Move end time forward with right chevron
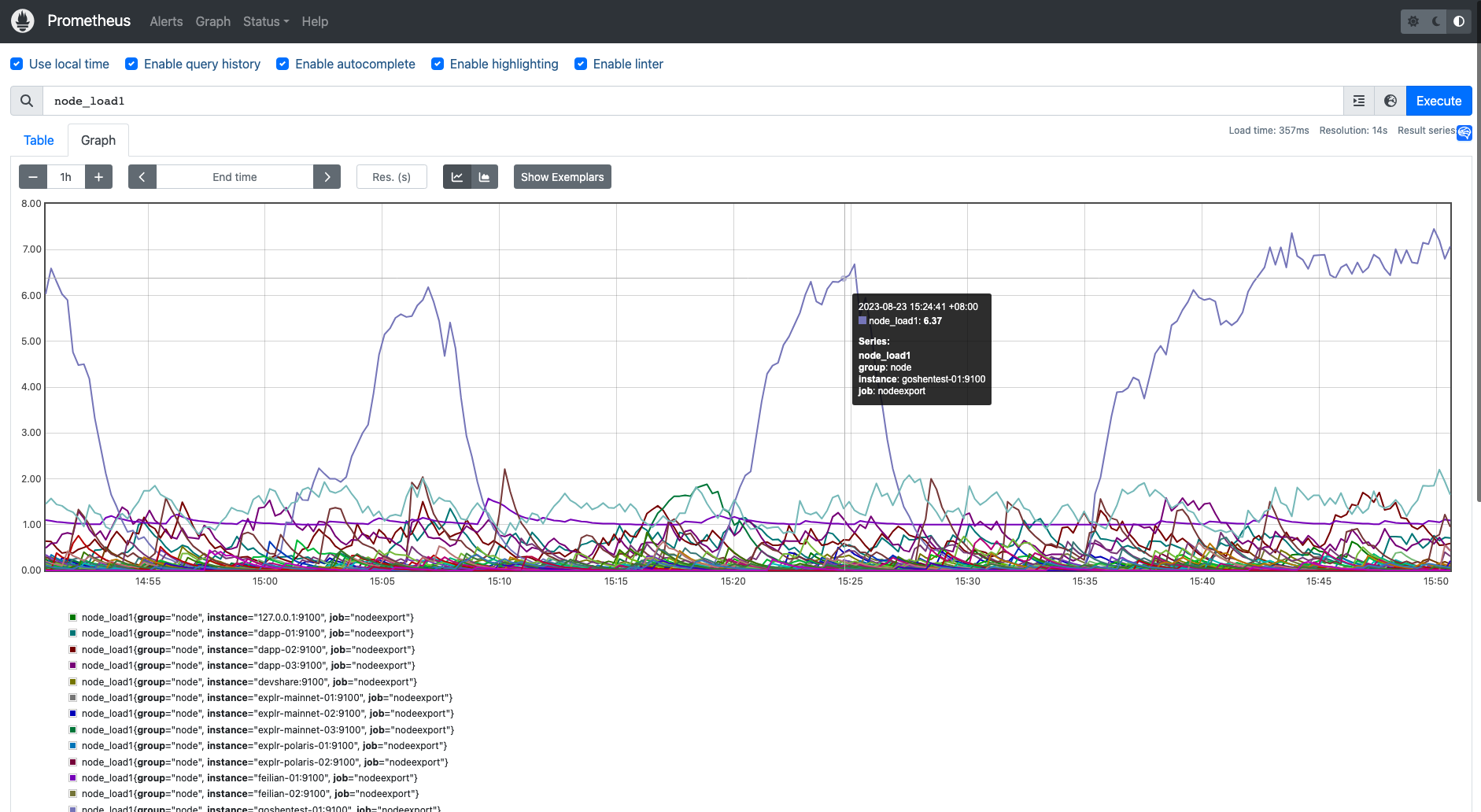Image resolution: width=1481 pixels, height=812 pixels. tap(327, 177)
